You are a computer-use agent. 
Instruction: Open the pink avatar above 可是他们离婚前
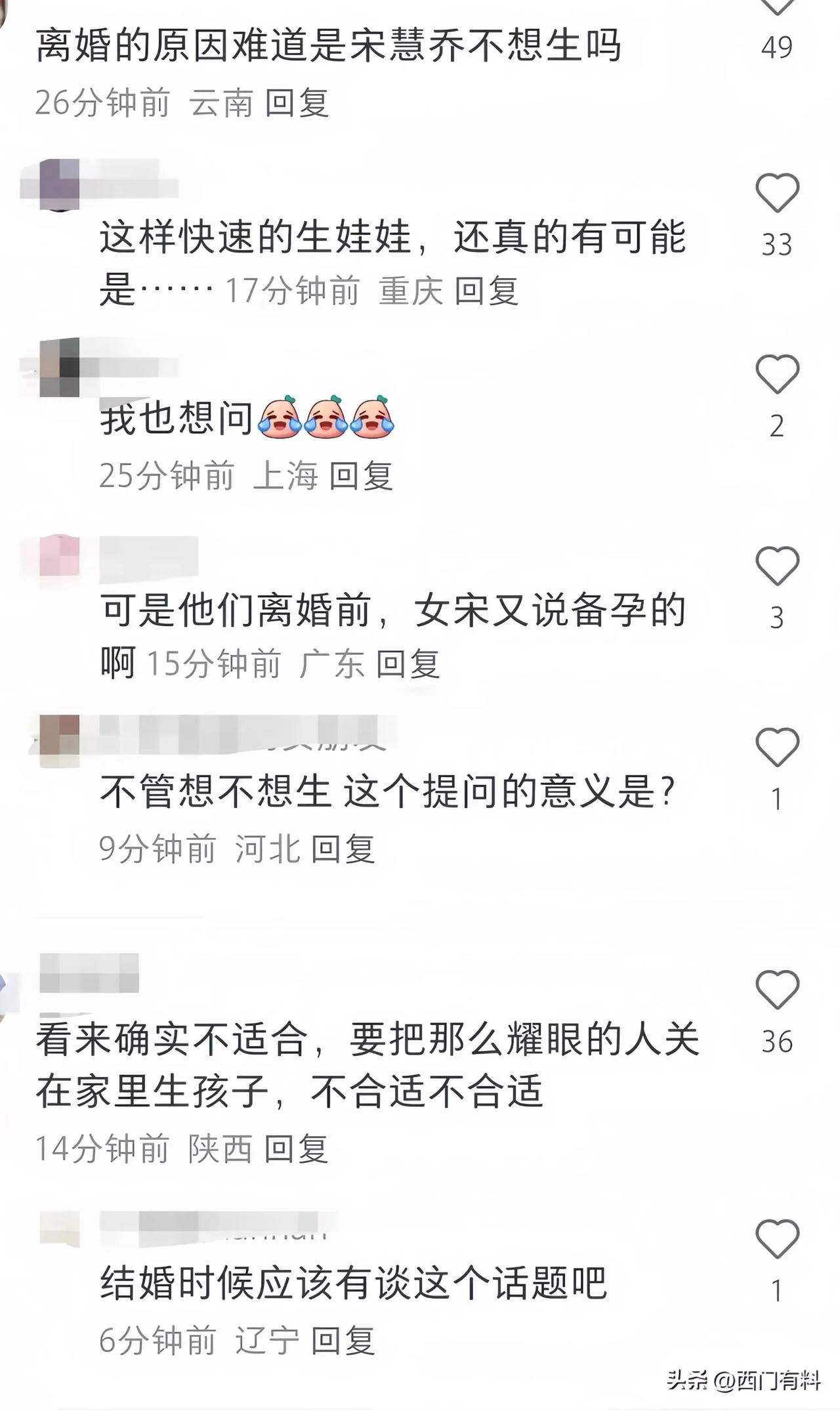60,555
